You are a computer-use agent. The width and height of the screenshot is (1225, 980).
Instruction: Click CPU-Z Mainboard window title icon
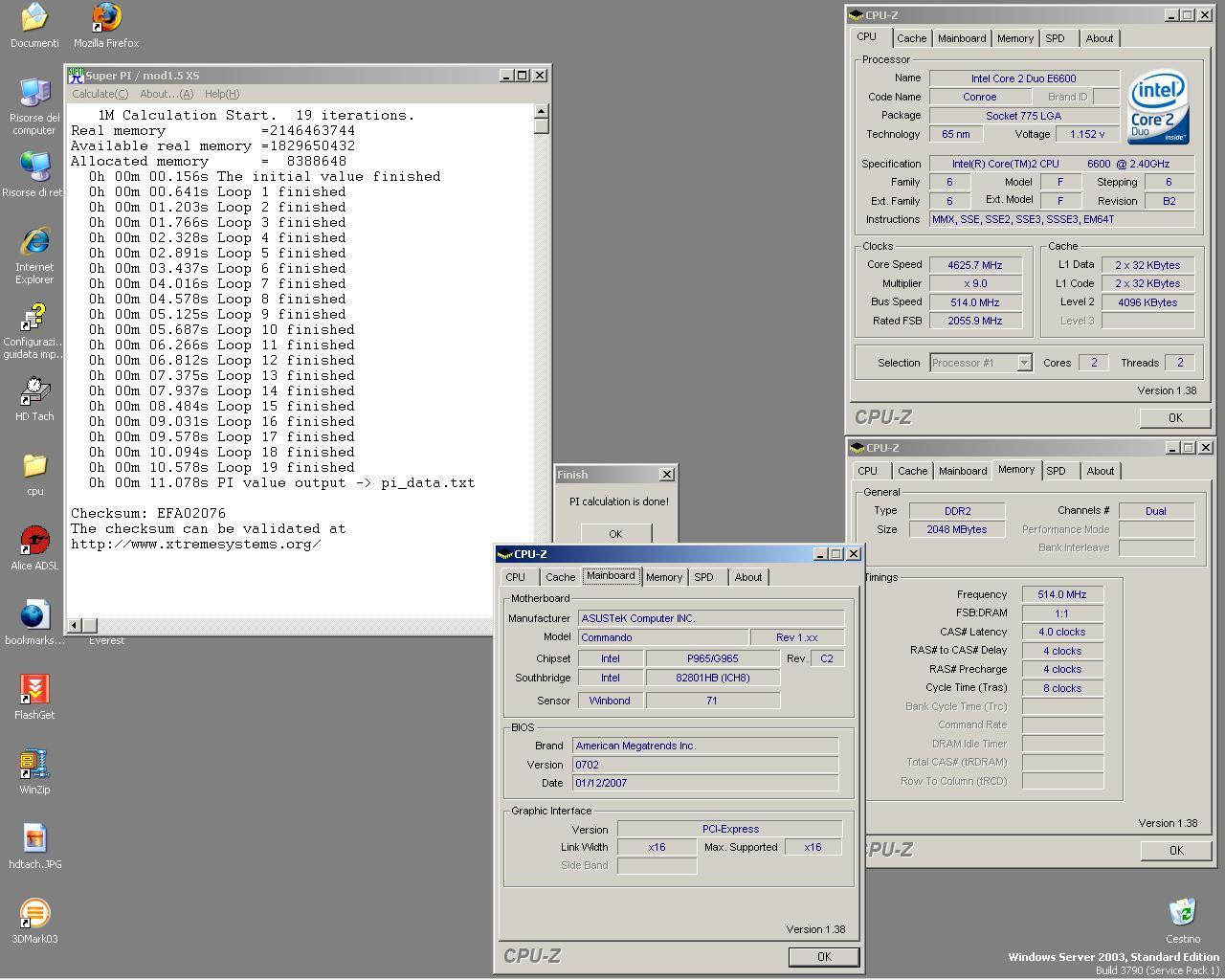(x=504, y=554)
